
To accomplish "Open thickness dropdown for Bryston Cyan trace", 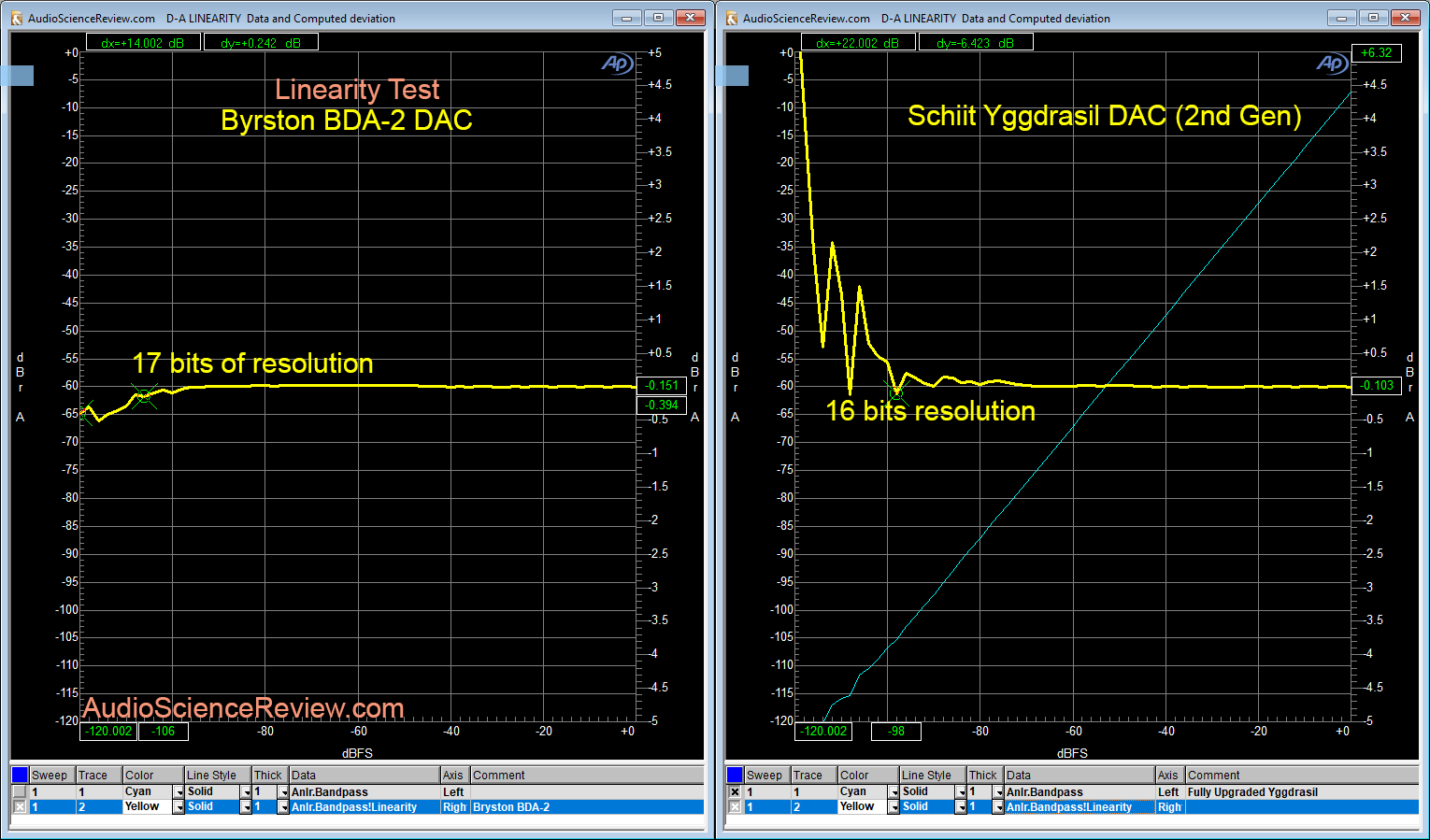I will [283, 792].
